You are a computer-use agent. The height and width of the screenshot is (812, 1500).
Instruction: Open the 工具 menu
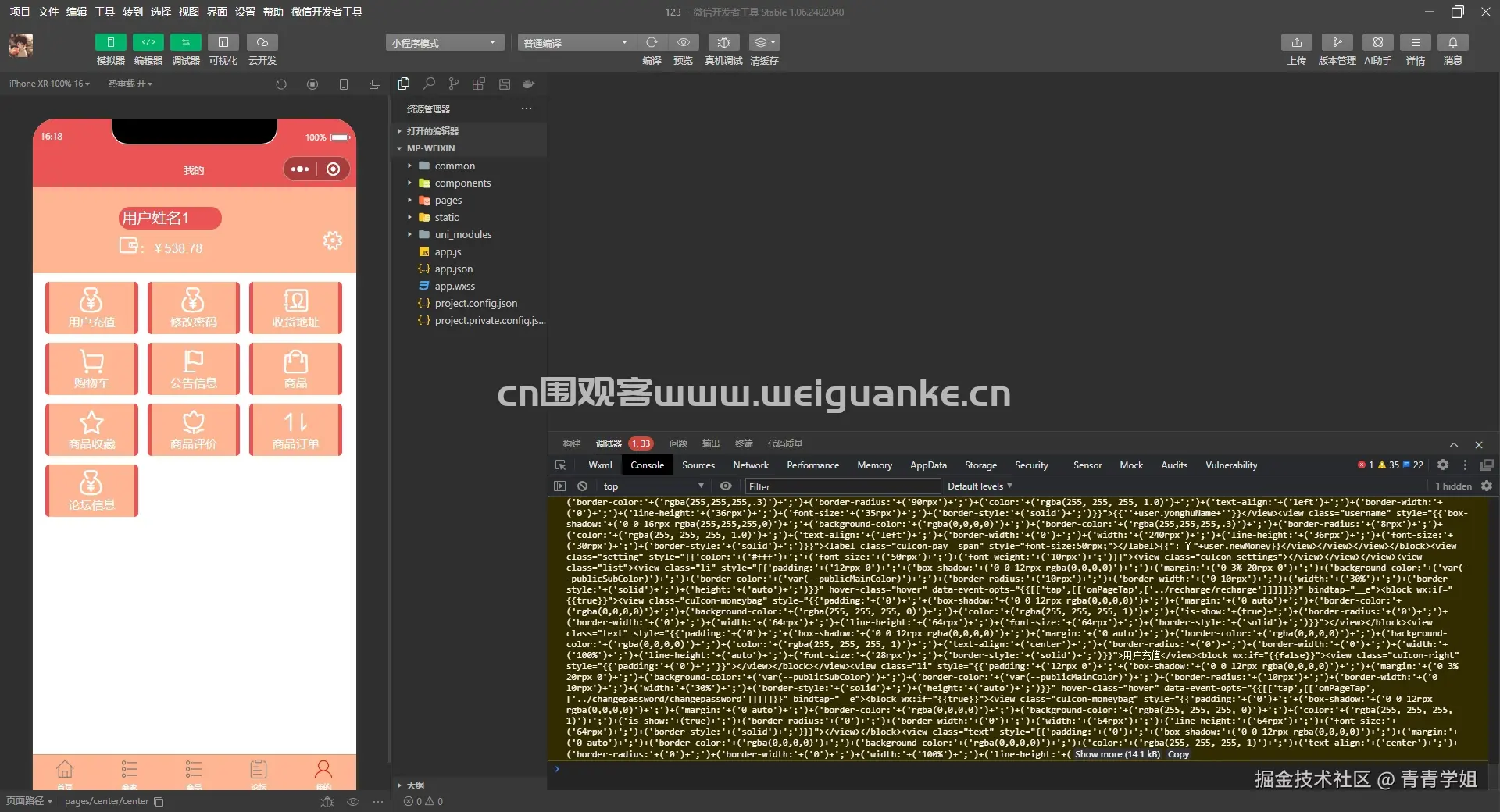tap(105, 12)
